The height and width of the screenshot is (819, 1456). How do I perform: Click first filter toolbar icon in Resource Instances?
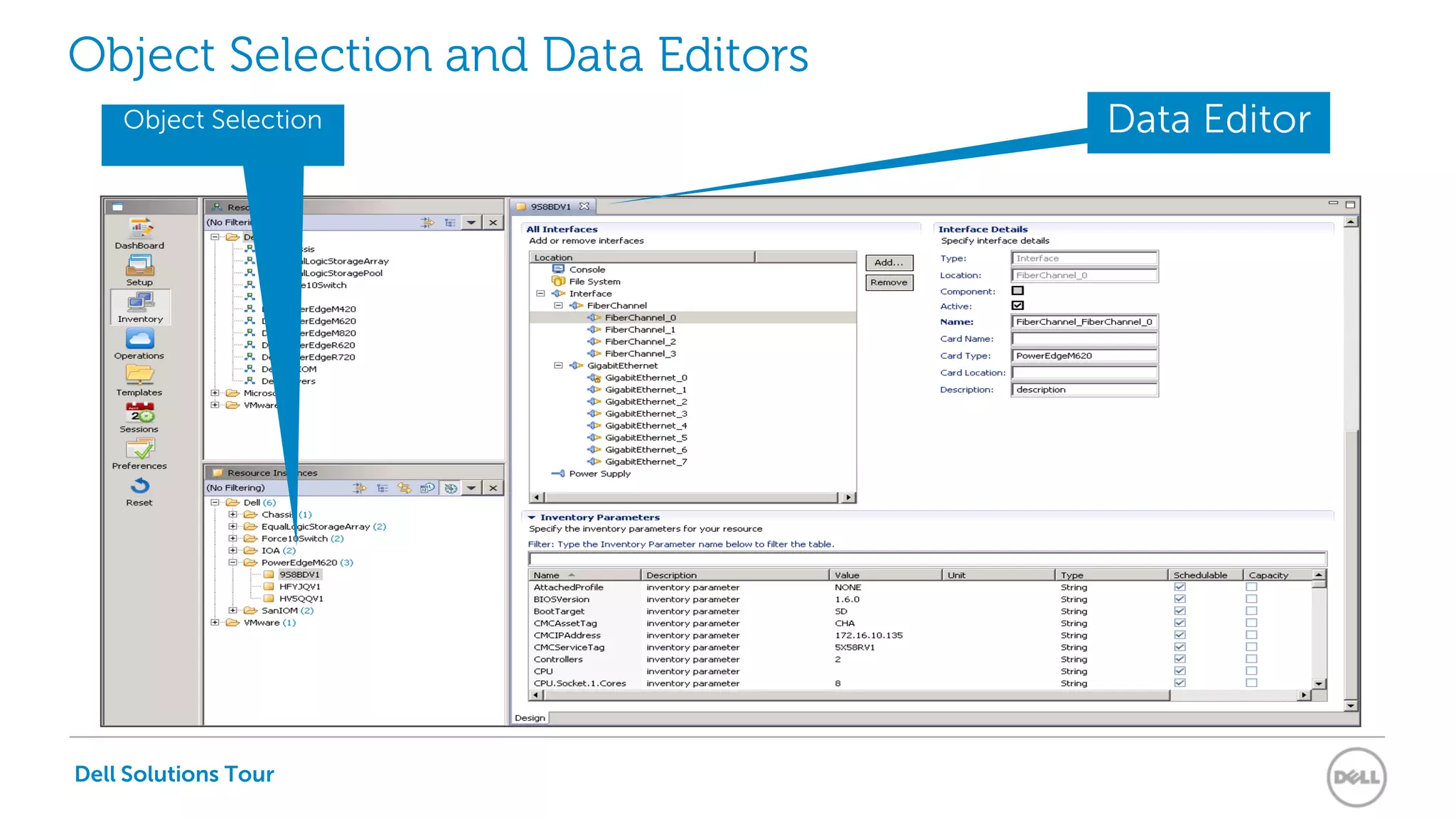pyautogui.click(x=360, y=488)
